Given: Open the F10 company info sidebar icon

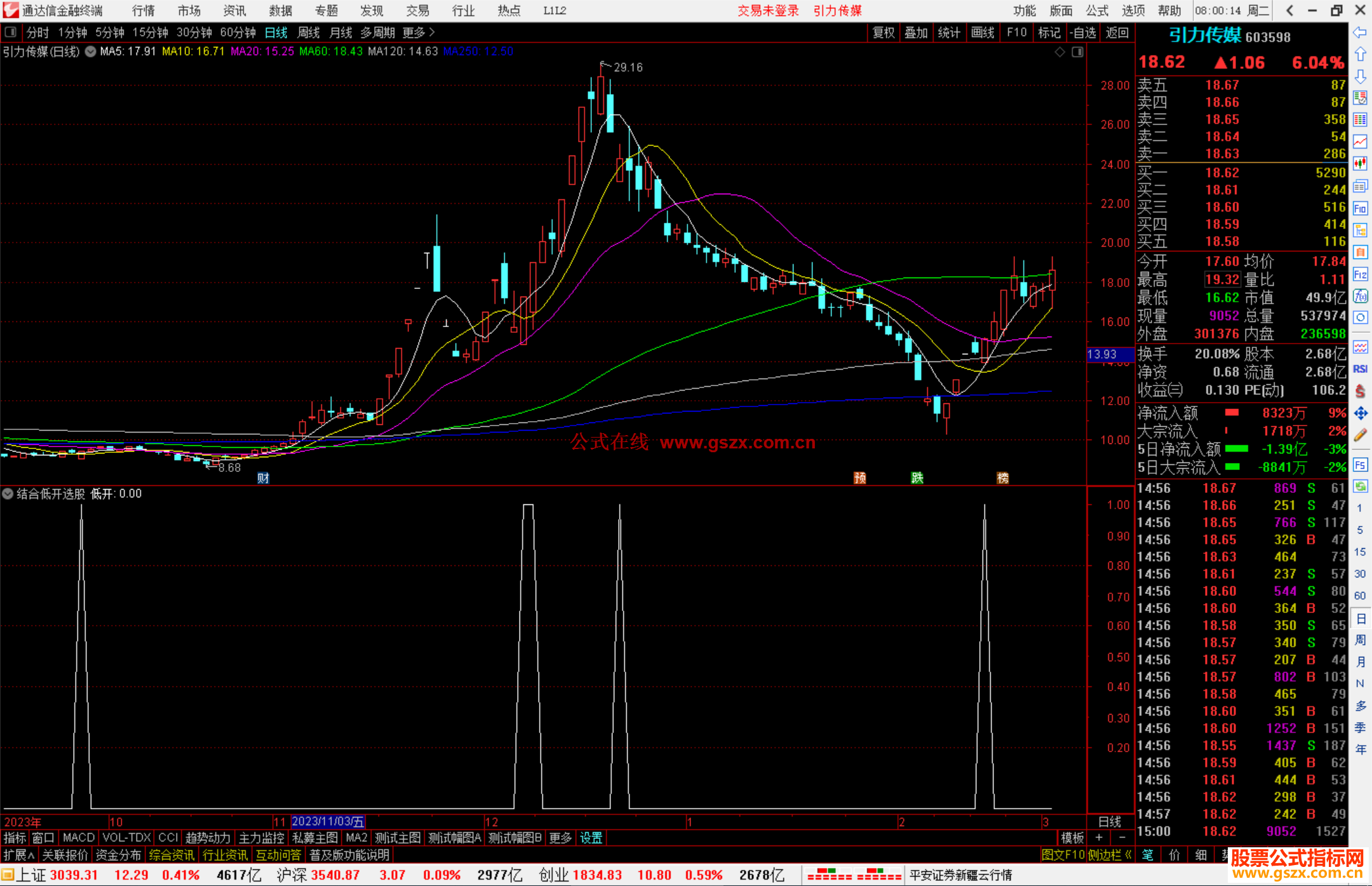Looking at the screenshot, I should pyautogui.click(x=1360, y=208).
